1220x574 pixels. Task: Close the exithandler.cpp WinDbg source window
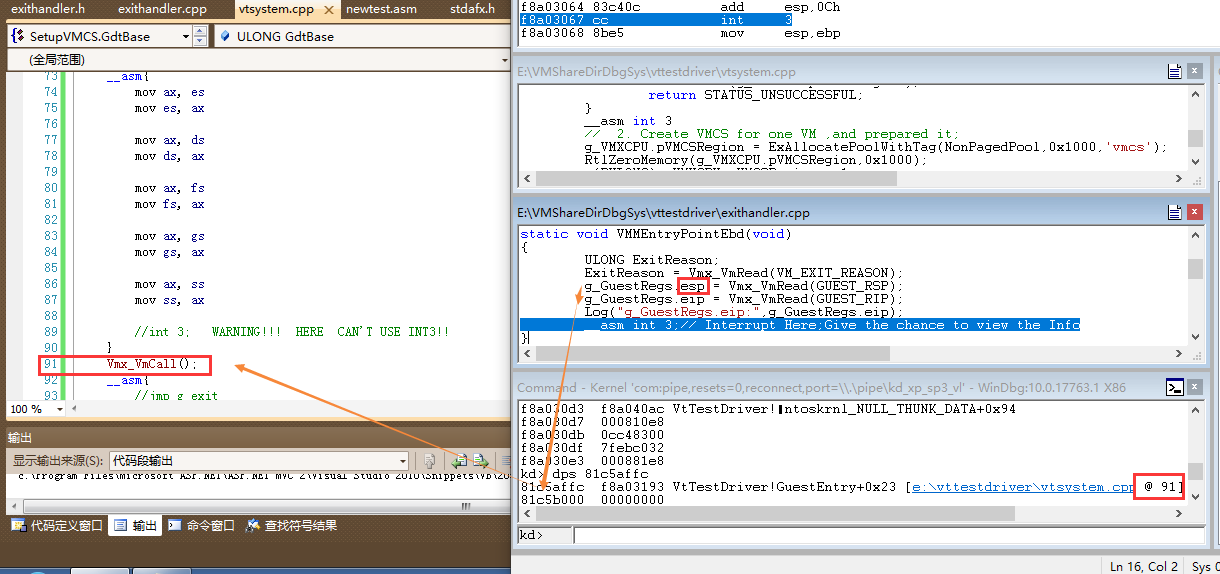click(1194, 212)
